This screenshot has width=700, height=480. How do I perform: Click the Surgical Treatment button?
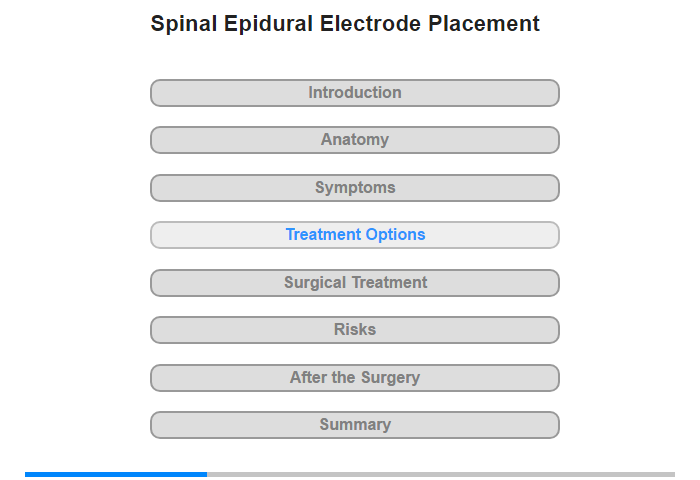coord(354,283)
